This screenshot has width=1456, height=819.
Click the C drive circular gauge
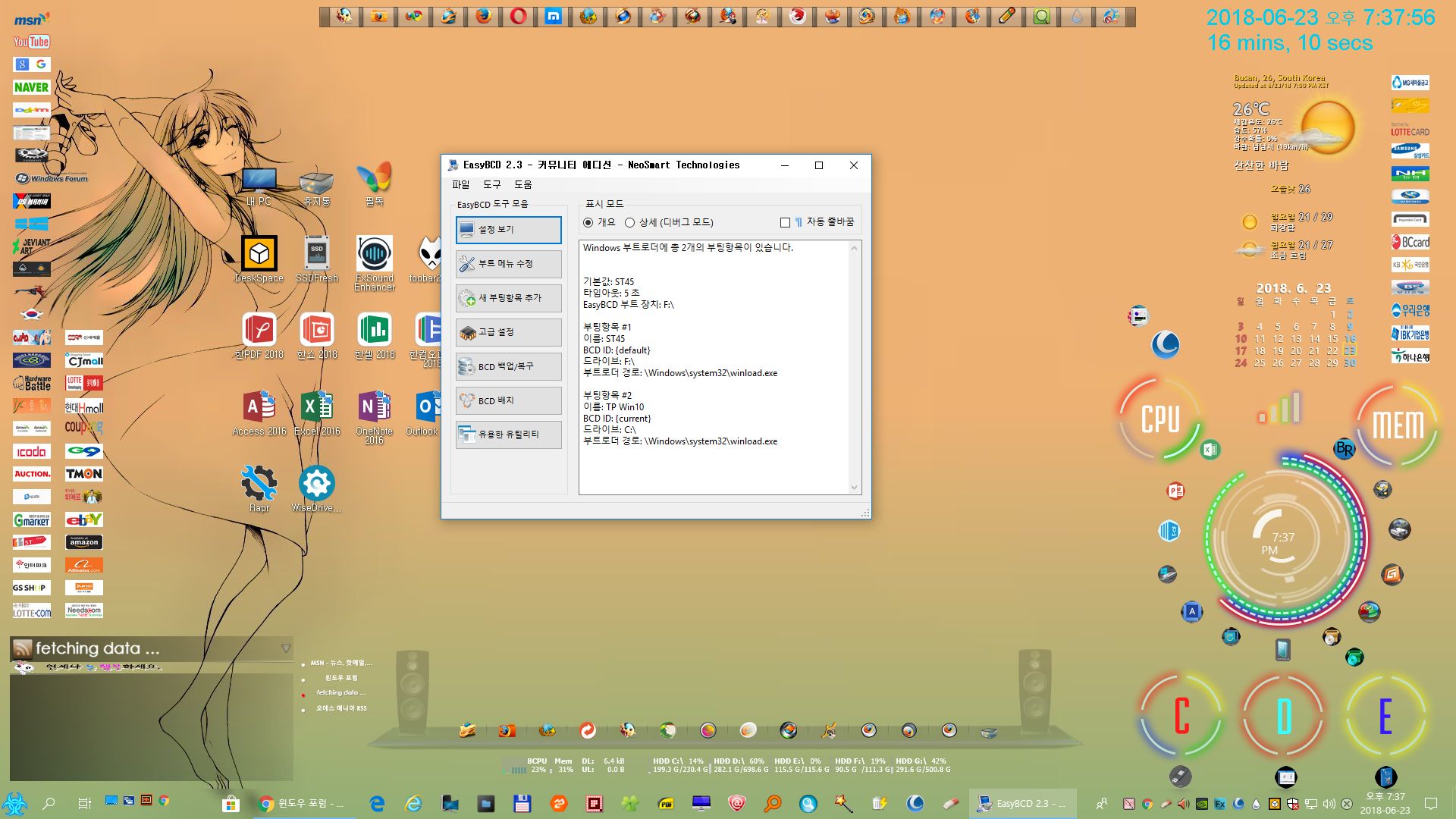(1181, 716)
